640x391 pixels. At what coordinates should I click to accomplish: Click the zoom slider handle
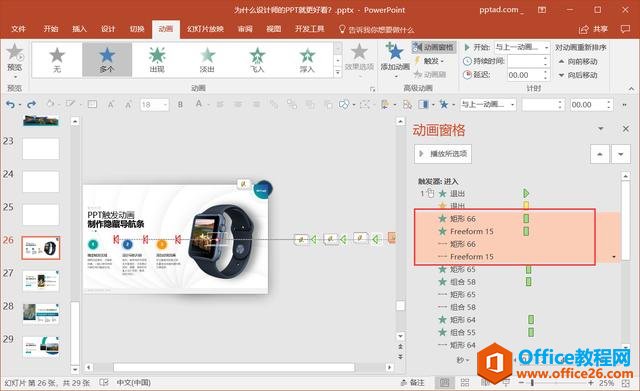(x=532, y=383)
